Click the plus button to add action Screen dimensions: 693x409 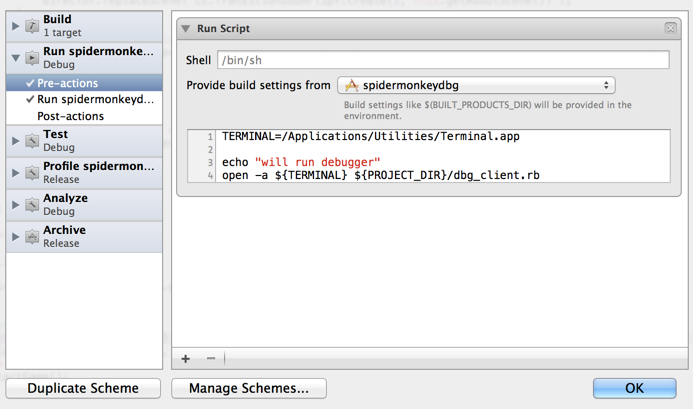coord(186,358)
